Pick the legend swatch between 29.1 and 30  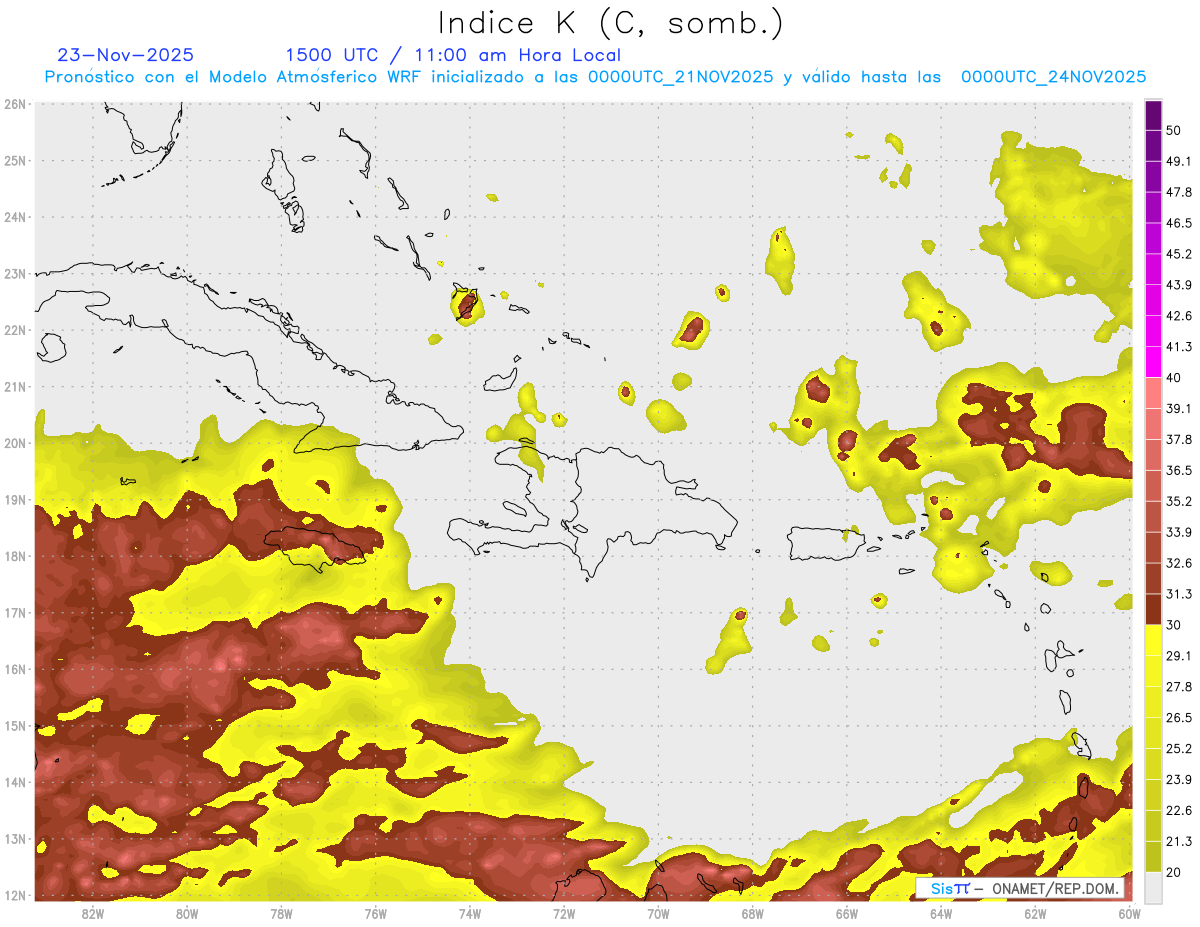pyautogui.click(x=1153, y=640)
